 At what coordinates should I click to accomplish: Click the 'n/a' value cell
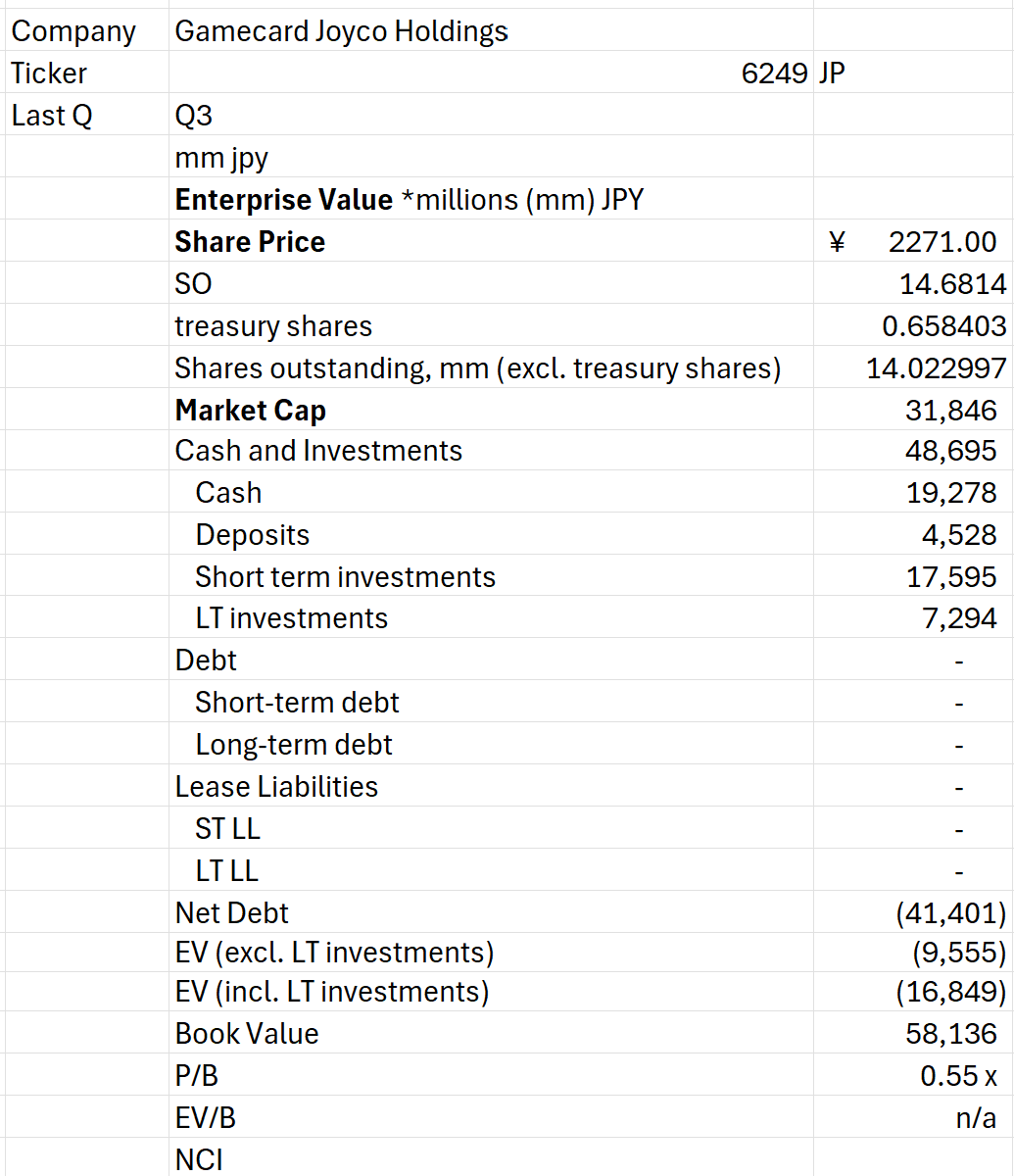coord(976,1118)
